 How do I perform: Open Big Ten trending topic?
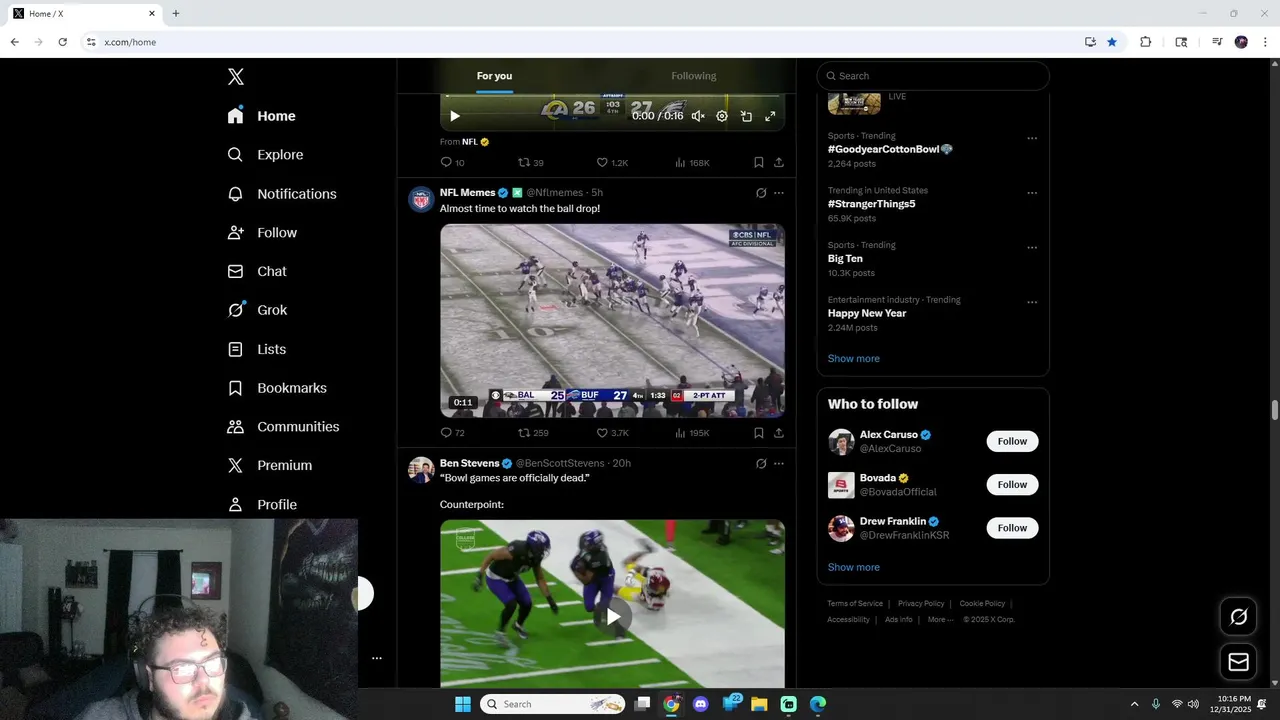845,259
